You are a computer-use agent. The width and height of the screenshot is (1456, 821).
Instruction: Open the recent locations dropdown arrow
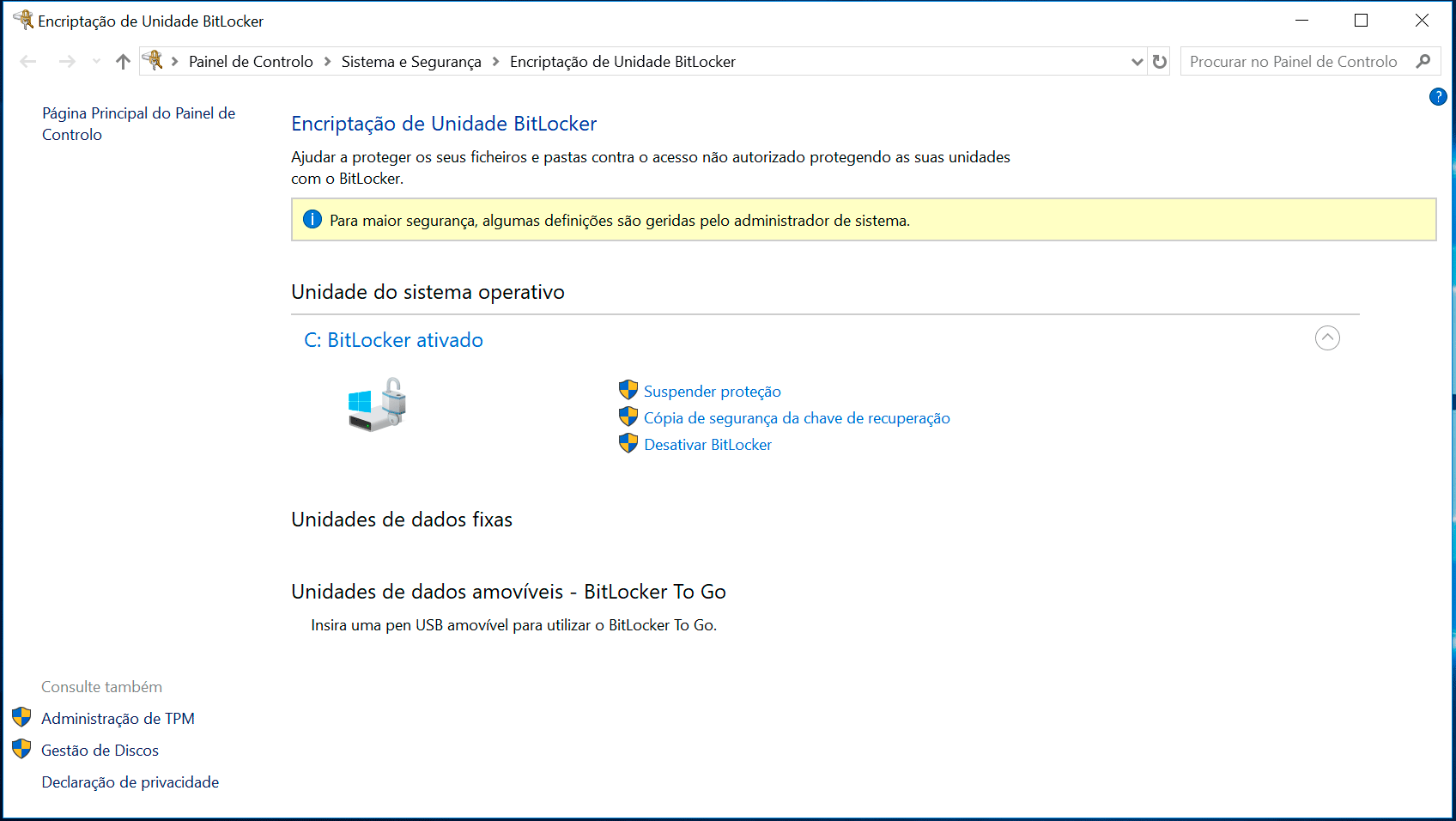coord(96,62)
